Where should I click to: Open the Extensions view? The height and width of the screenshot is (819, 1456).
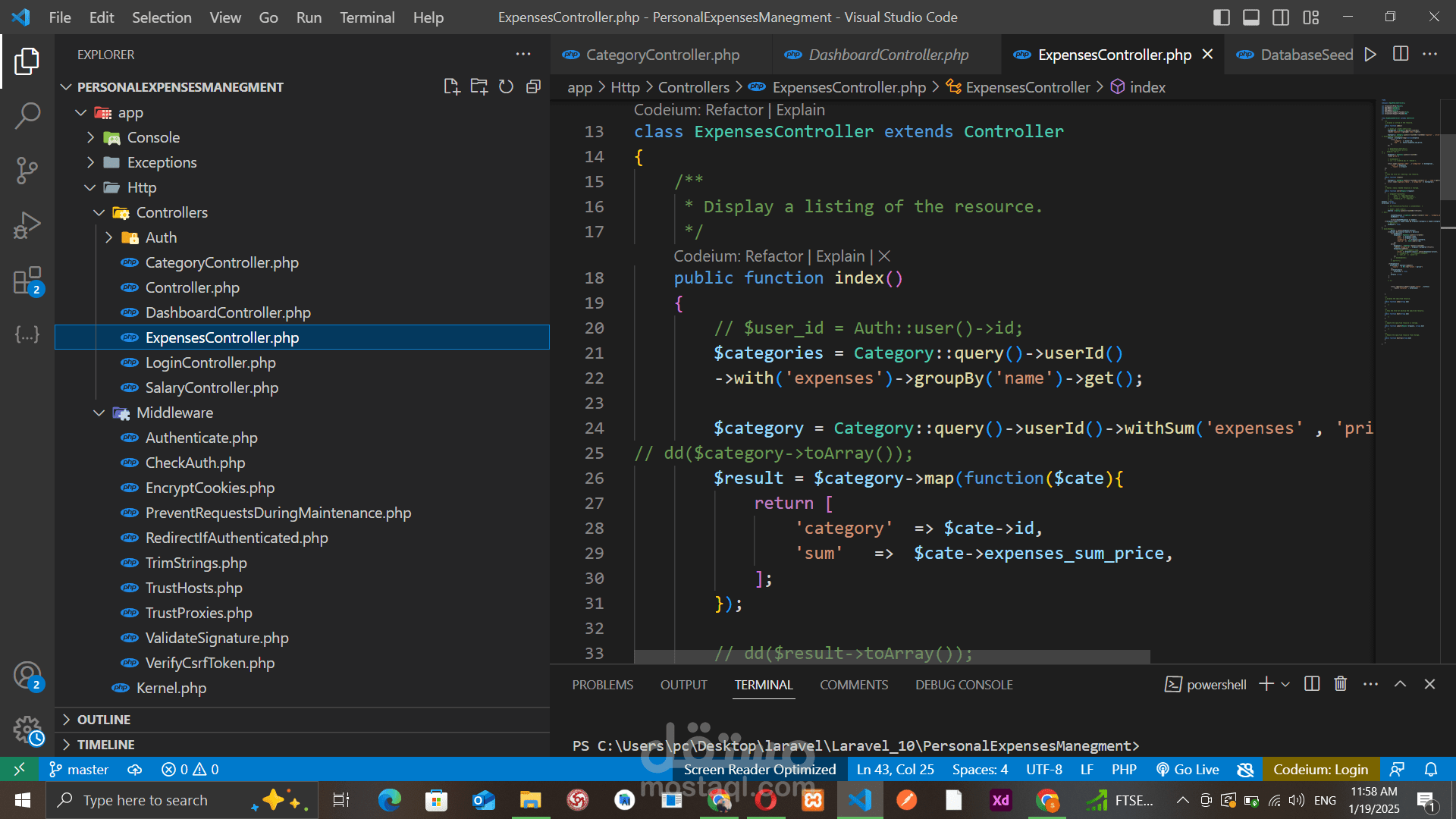(27, 281)
